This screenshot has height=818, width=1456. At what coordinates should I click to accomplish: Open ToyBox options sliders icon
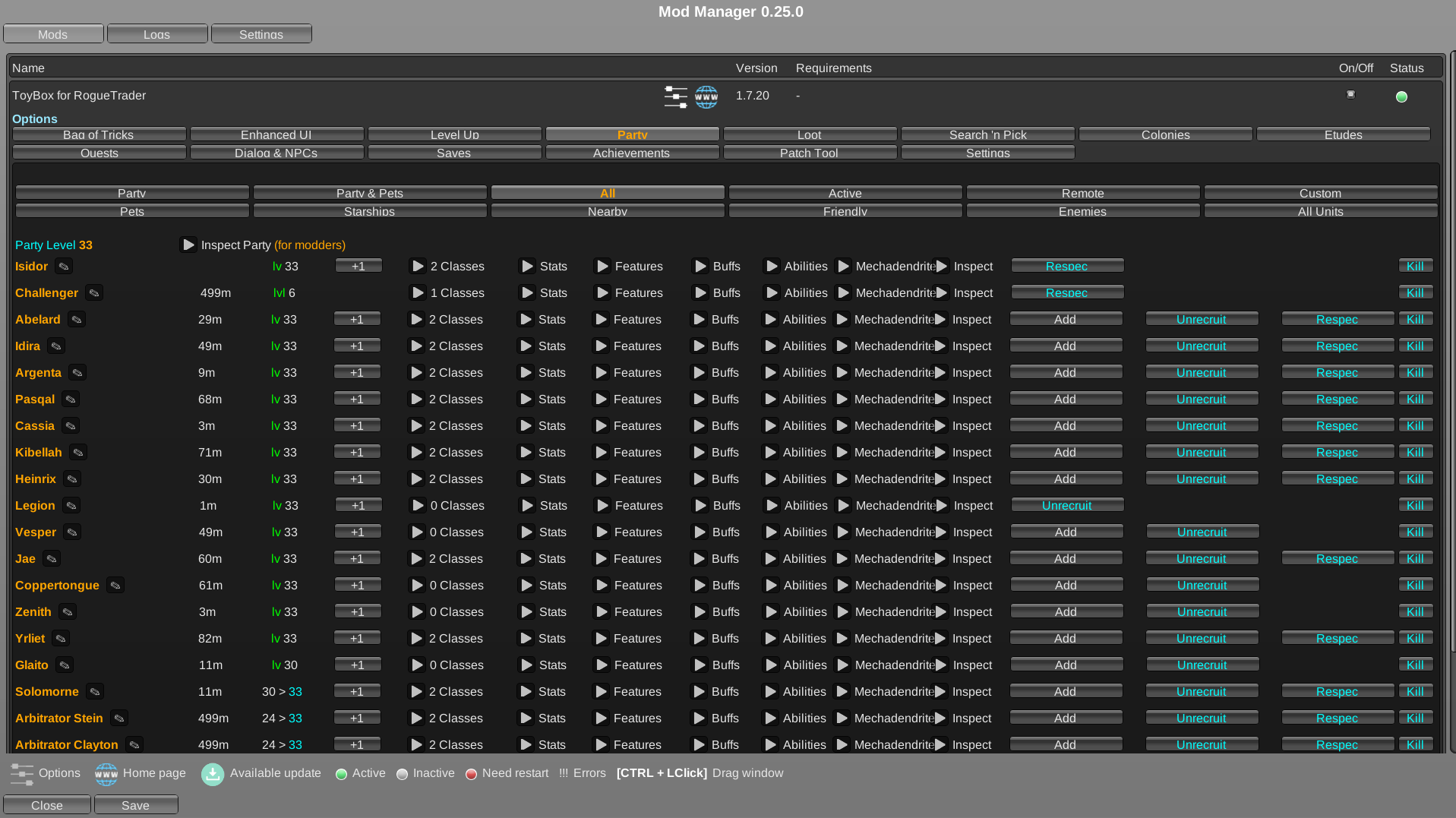[x=675, y=96]
